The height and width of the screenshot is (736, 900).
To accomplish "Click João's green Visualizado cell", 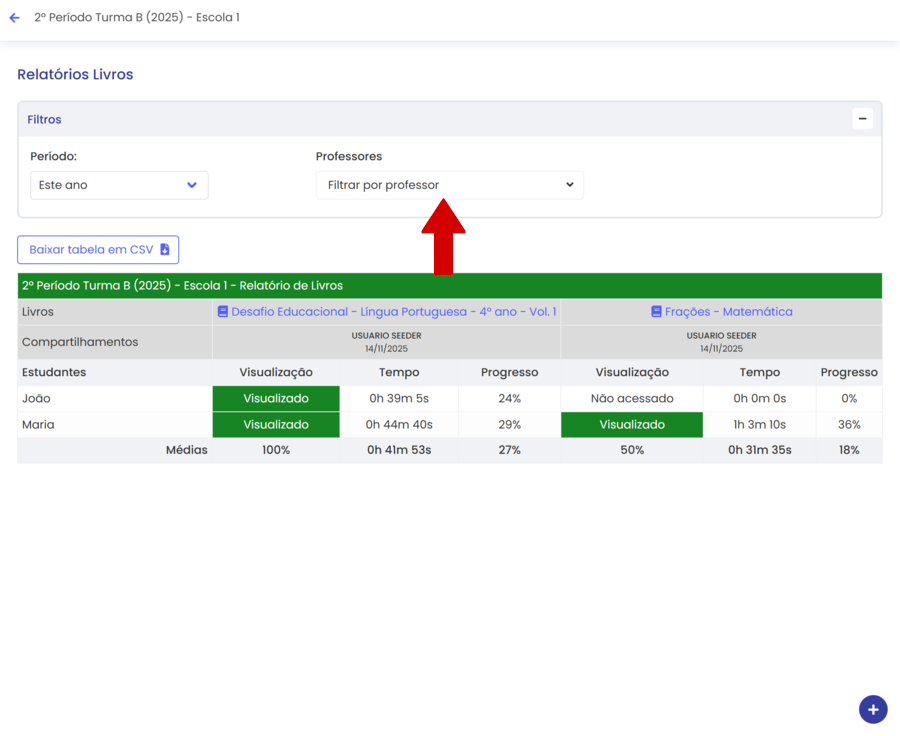I will [276, 399].
